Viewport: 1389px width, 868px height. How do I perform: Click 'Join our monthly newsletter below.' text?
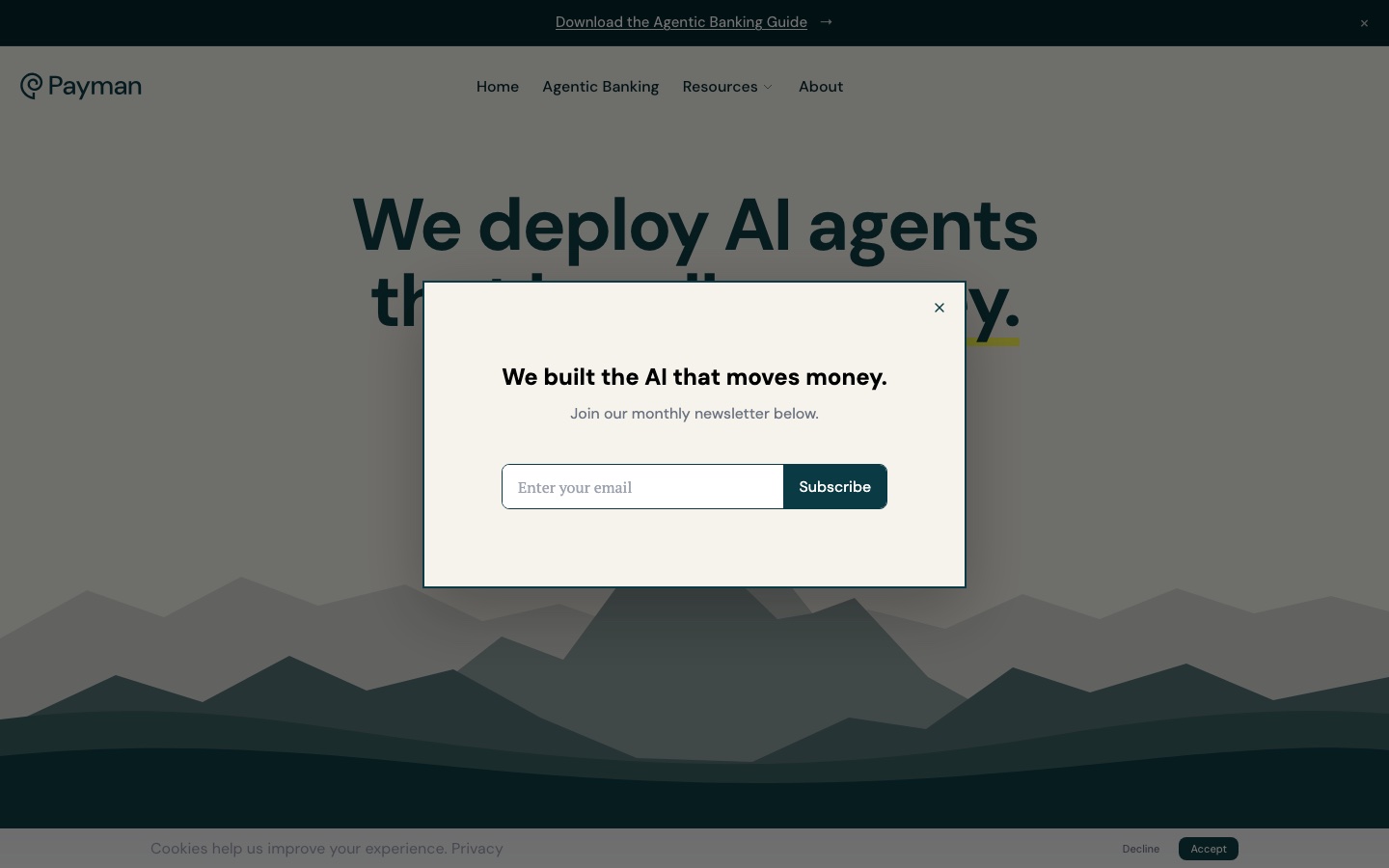tap(694, 414)
